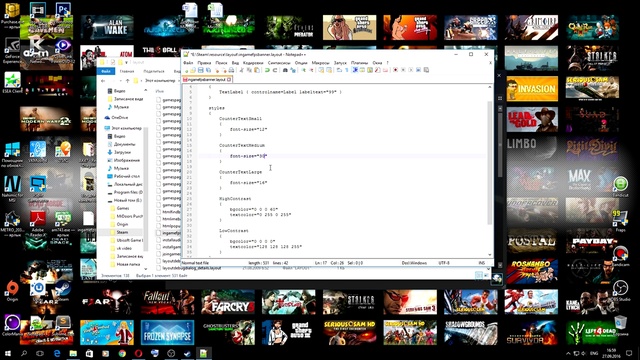640x360 pixels.
Task: Start macro recording with the red record icon
Action: tap(395, 70)
